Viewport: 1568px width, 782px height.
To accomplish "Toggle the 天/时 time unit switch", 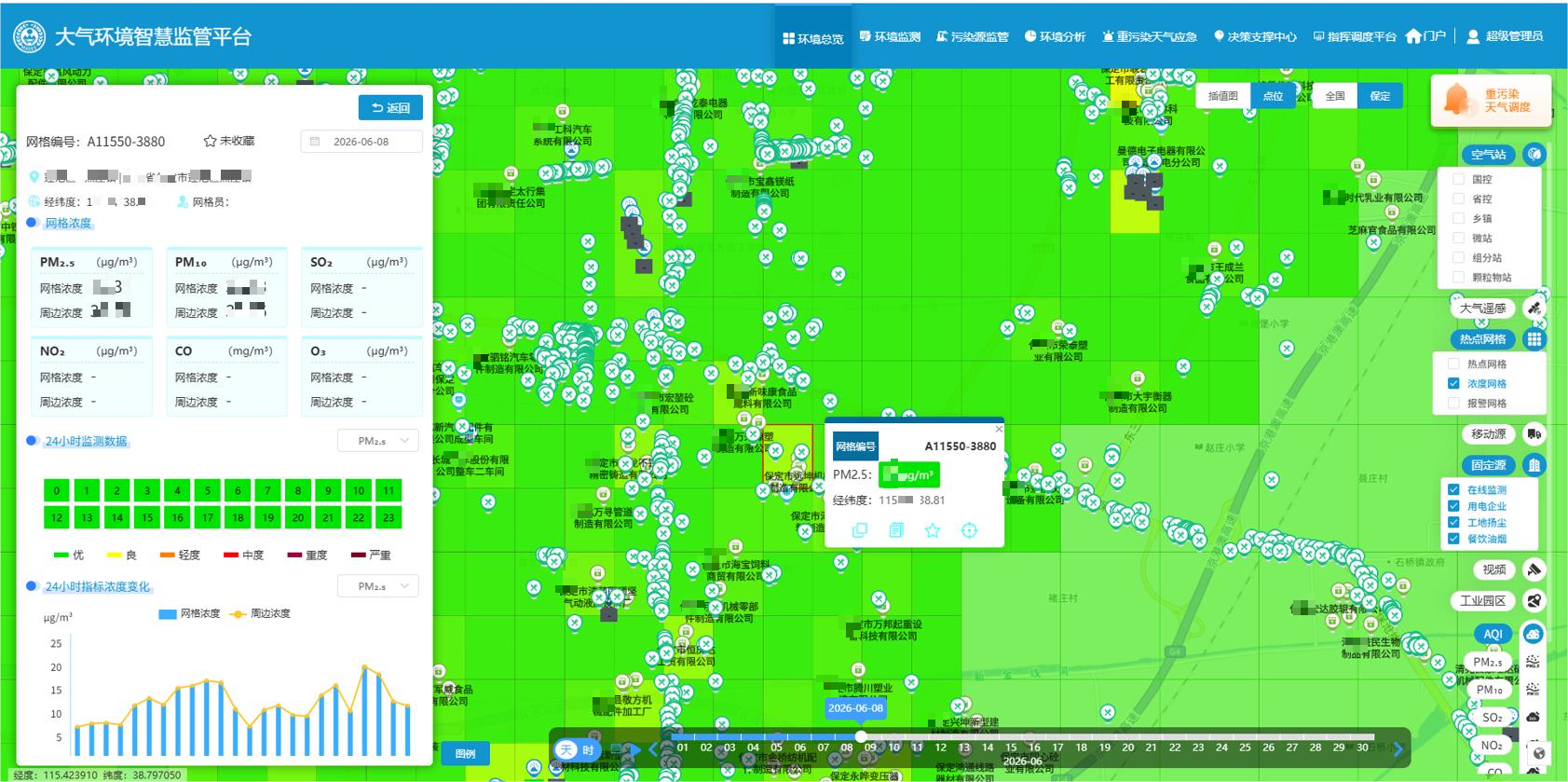I will pyautogui.click(x=578, y=749).
